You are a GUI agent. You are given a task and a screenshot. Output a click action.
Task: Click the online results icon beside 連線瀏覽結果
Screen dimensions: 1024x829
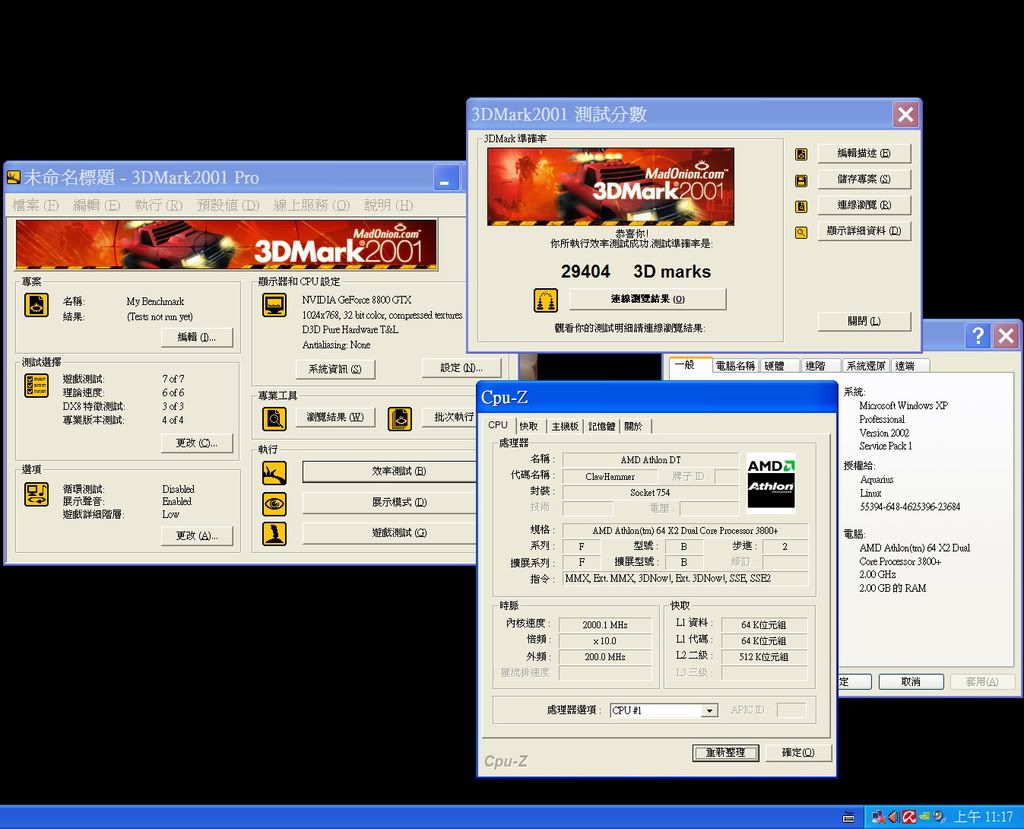pos(546,301)
